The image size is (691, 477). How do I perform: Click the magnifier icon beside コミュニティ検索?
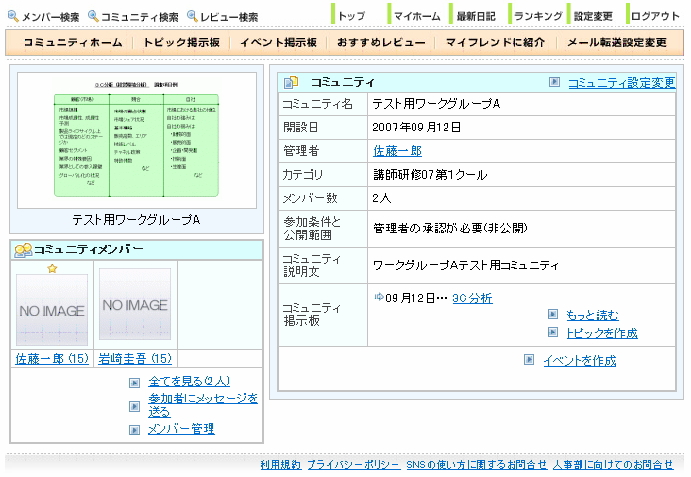[x=93, y=17]
